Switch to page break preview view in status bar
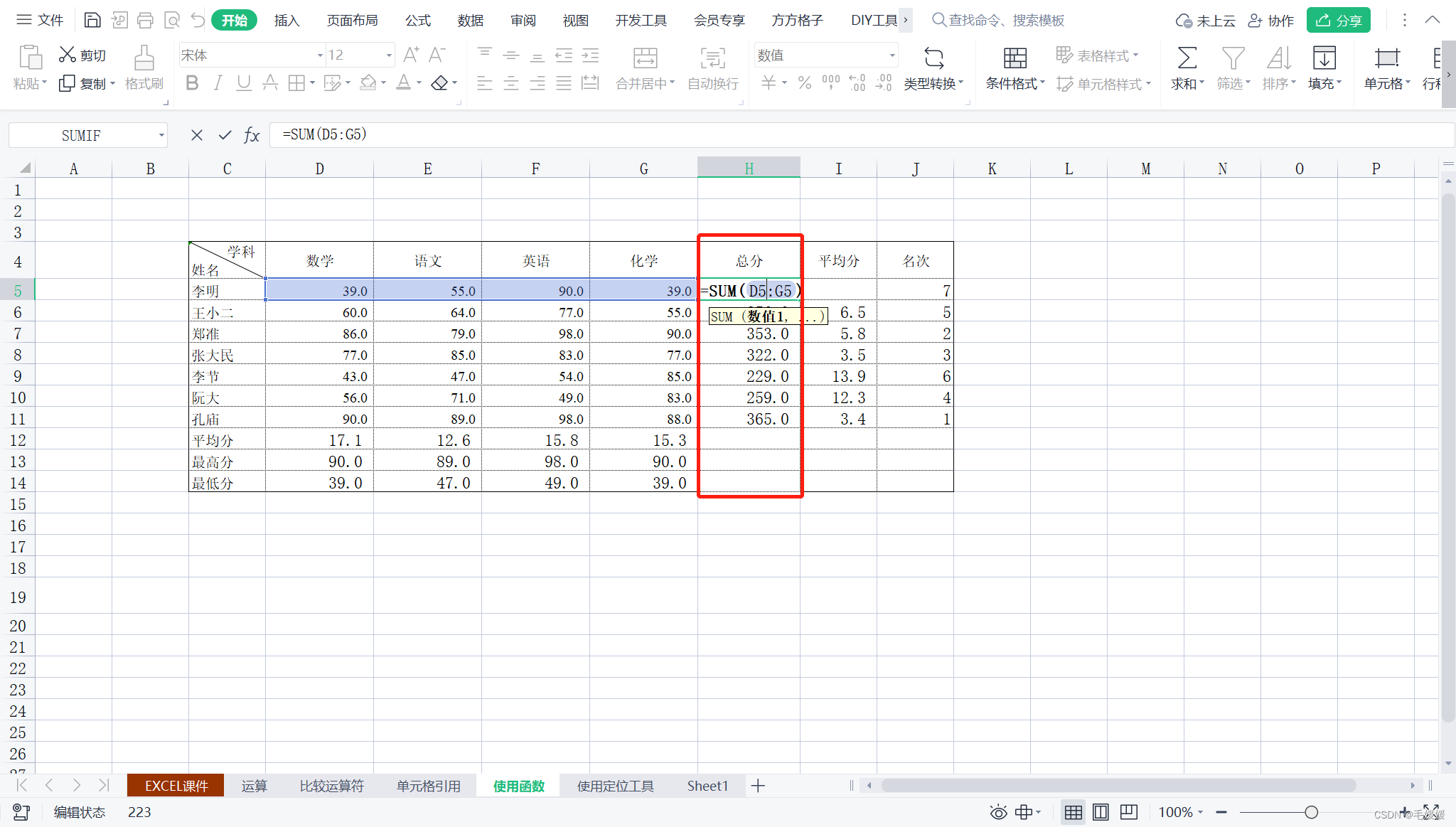The width and height of the screenshot is (1456, 827). coord(1129,812)
